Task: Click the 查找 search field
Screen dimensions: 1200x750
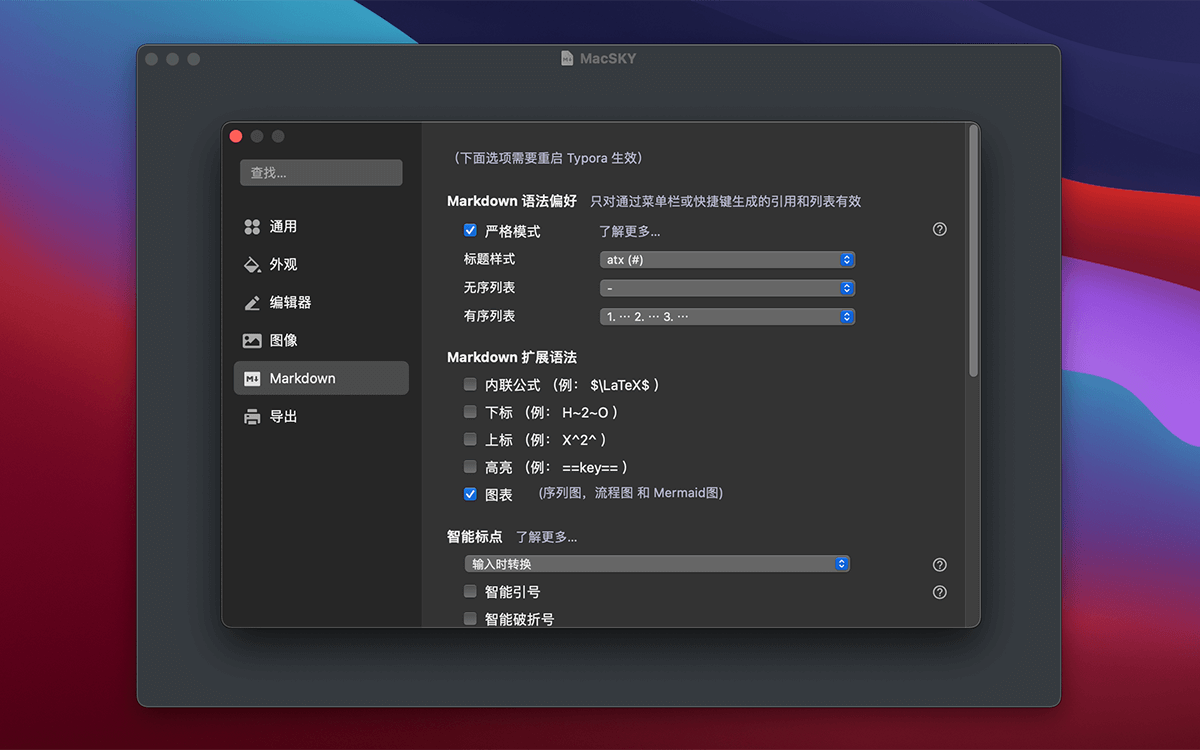Action: [x=321, y=173]
